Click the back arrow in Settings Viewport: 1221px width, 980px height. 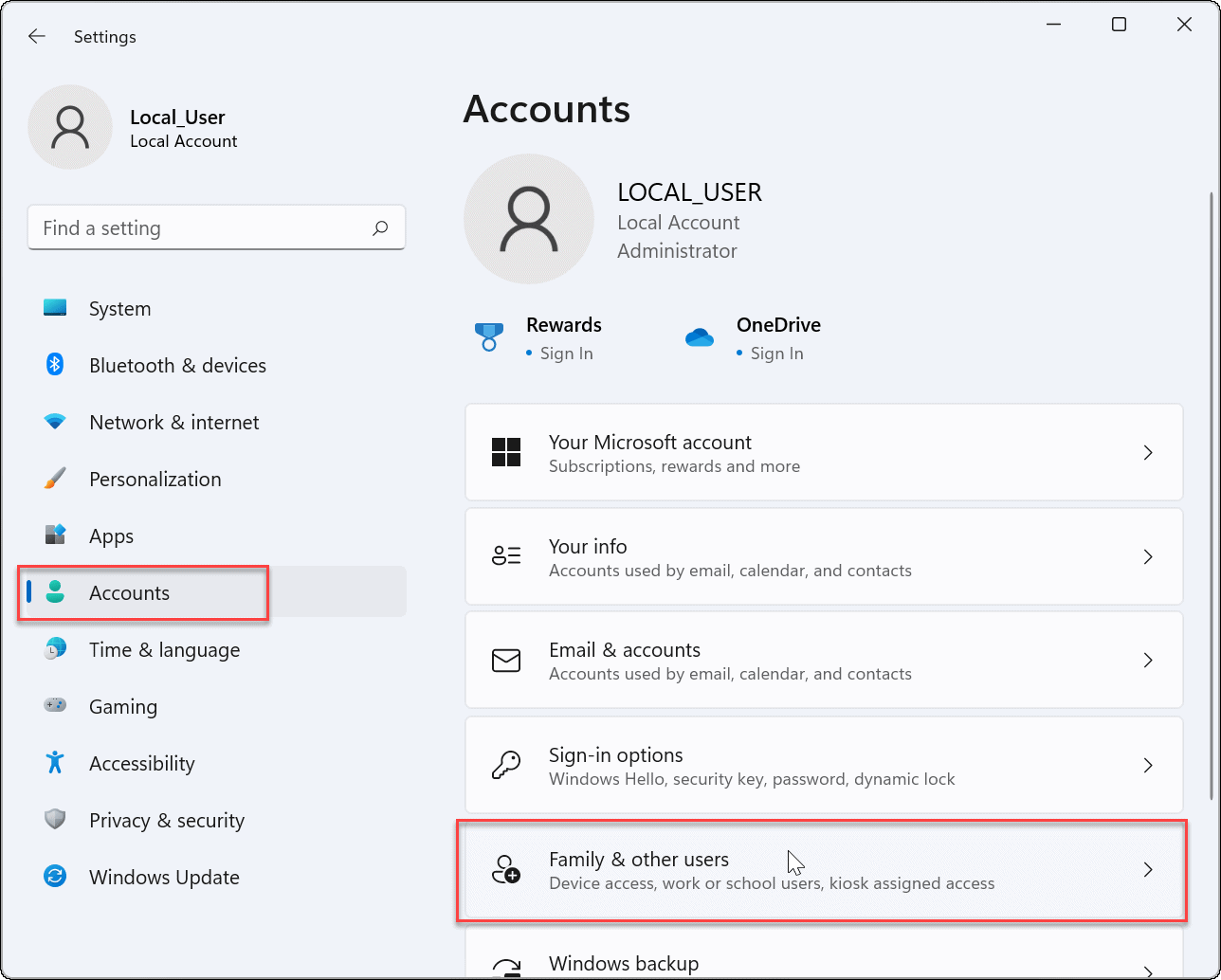[x=36, y=36]
